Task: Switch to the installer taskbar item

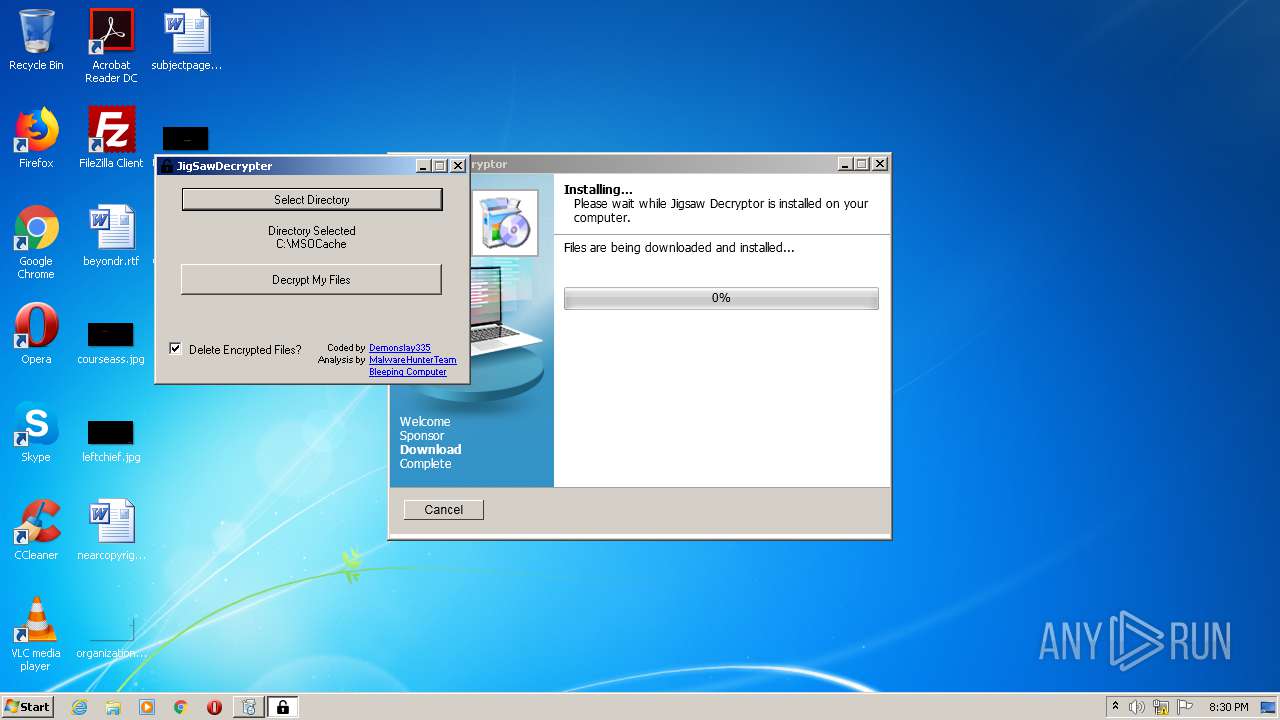Action: coord(249,707)
